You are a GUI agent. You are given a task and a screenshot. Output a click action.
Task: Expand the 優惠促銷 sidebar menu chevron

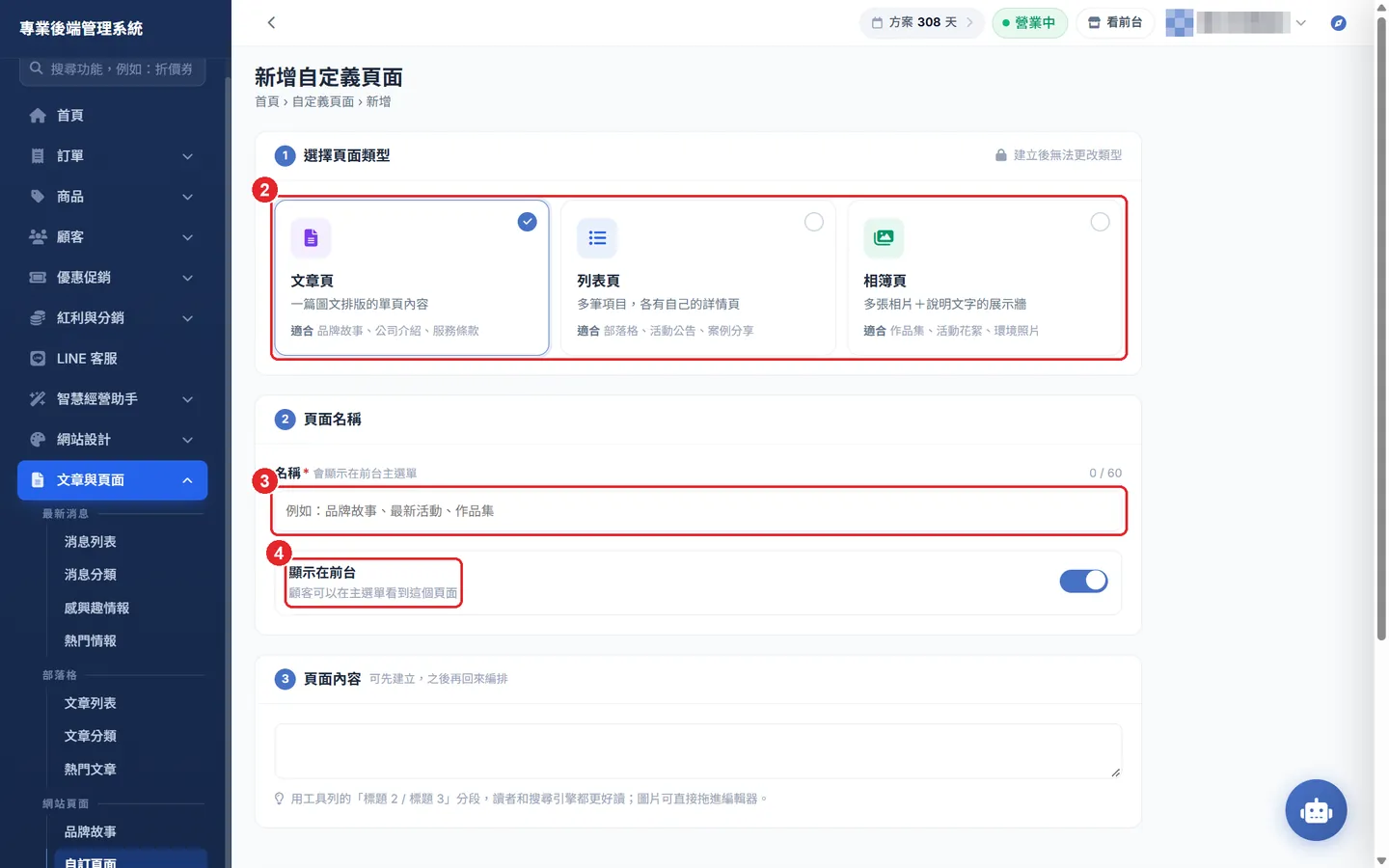[188, 278]
